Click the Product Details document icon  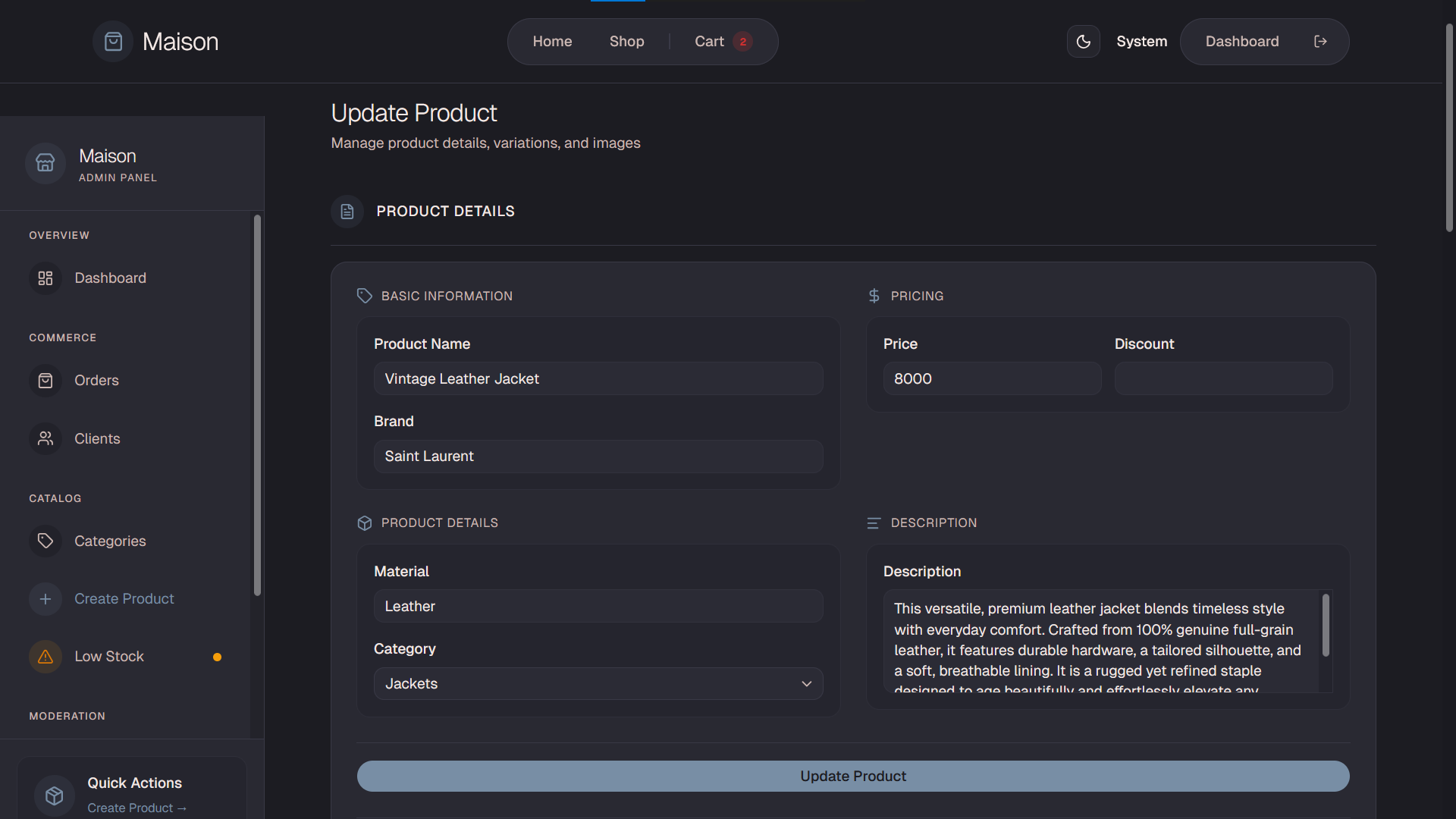[x=347, y=212]
